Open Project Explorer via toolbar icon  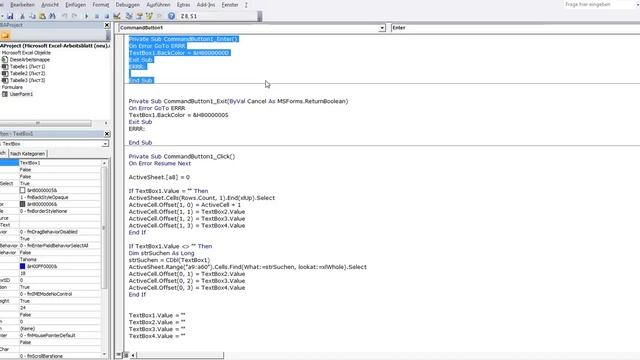(x=129, y=16)
